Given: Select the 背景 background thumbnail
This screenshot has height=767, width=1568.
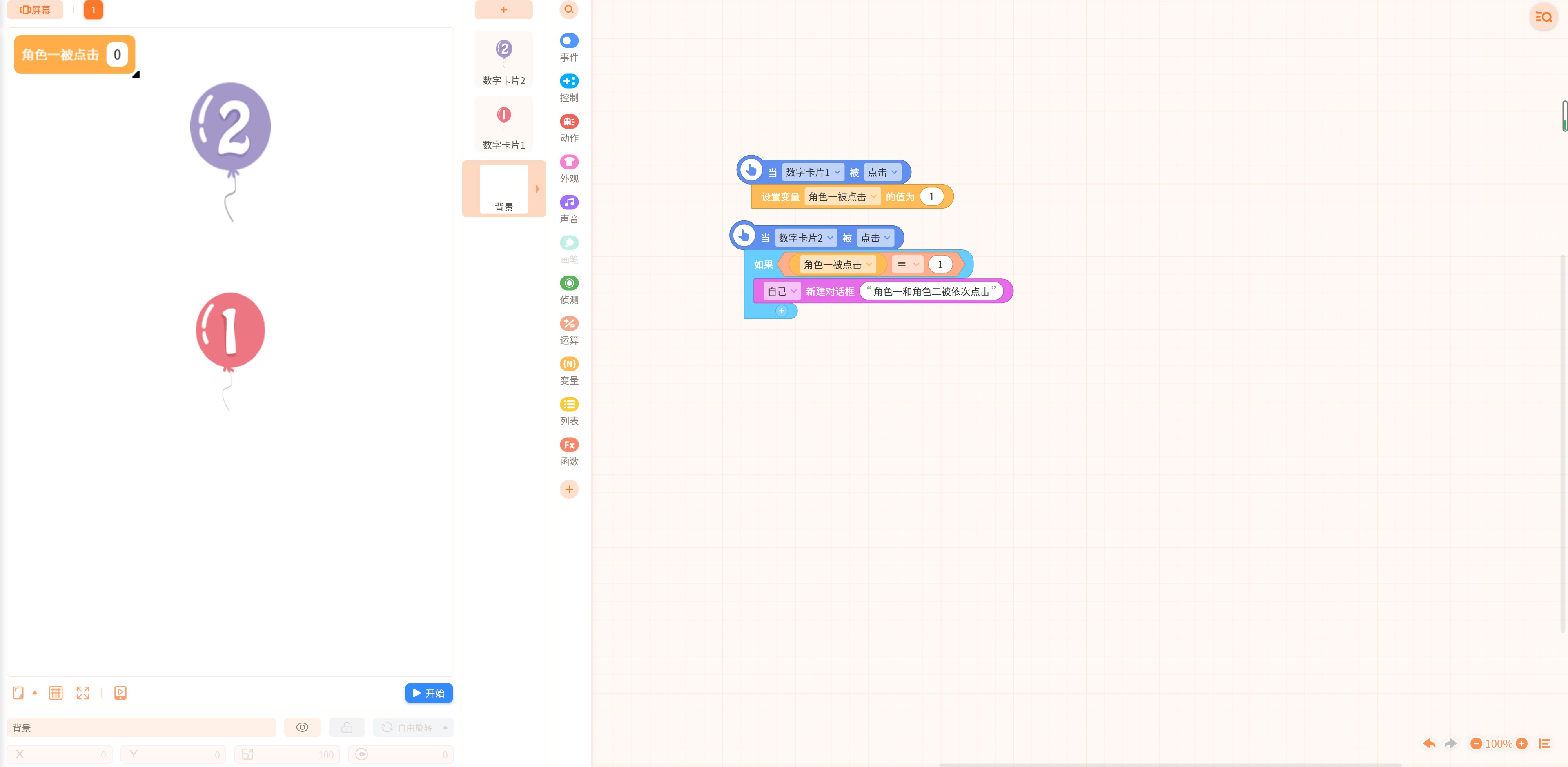Looking at the screenshot, I should [x=503, y=189].
